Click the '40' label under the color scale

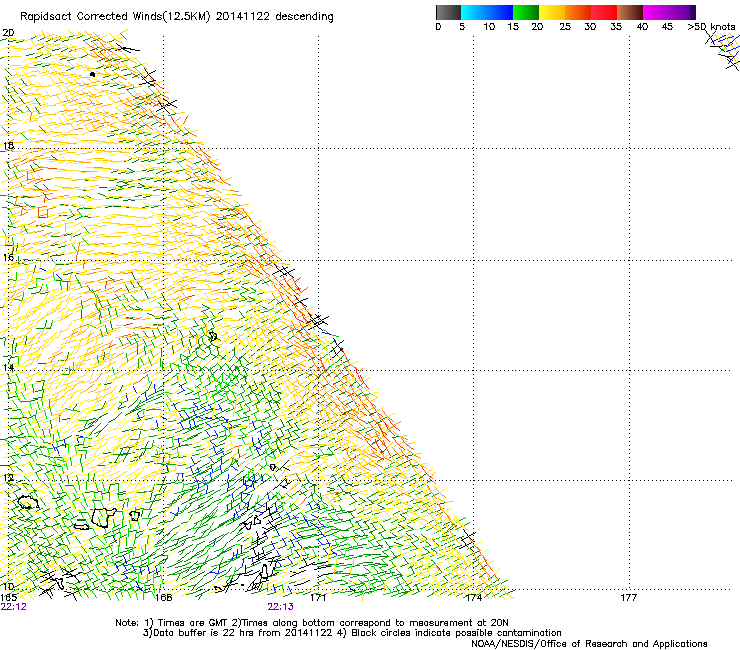pos(642,27)
